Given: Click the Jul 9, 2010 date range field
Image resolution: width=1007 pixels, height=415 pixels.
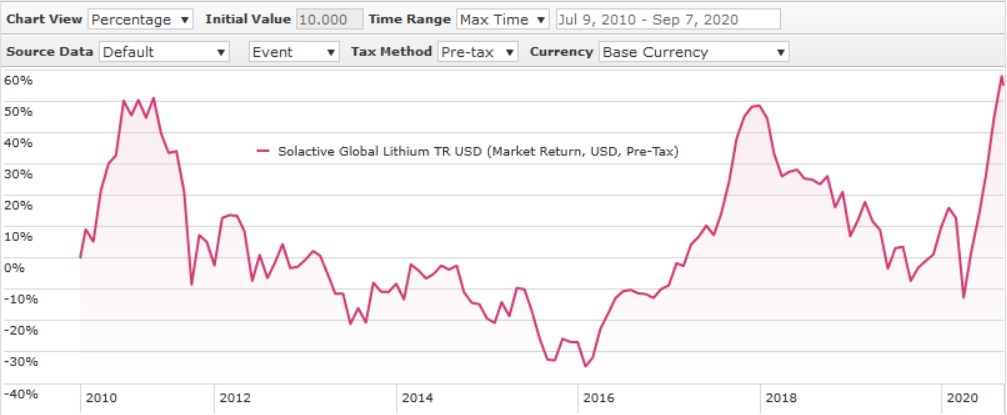Looking at the screenshot, I should [x=668, y=19].
